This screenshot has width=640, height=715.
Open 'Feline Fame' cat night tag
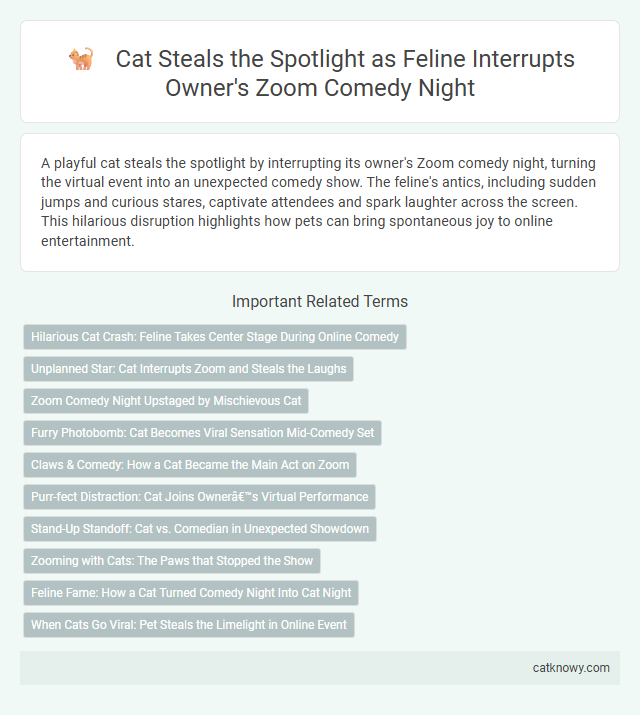click(x=191, y=592)
